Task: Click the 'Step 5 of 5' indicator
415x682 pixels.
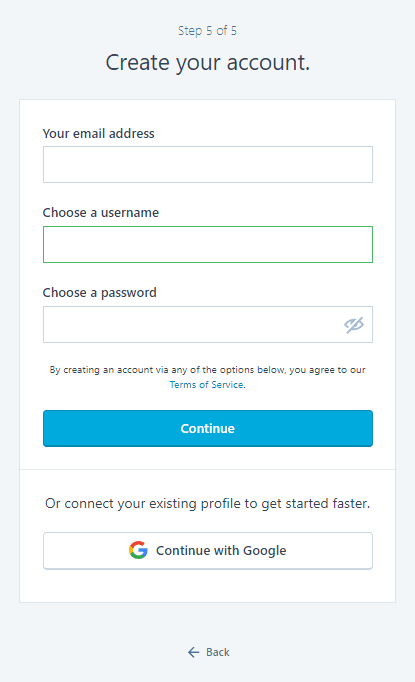Action: pyautogui.click(x=208, y=31)
